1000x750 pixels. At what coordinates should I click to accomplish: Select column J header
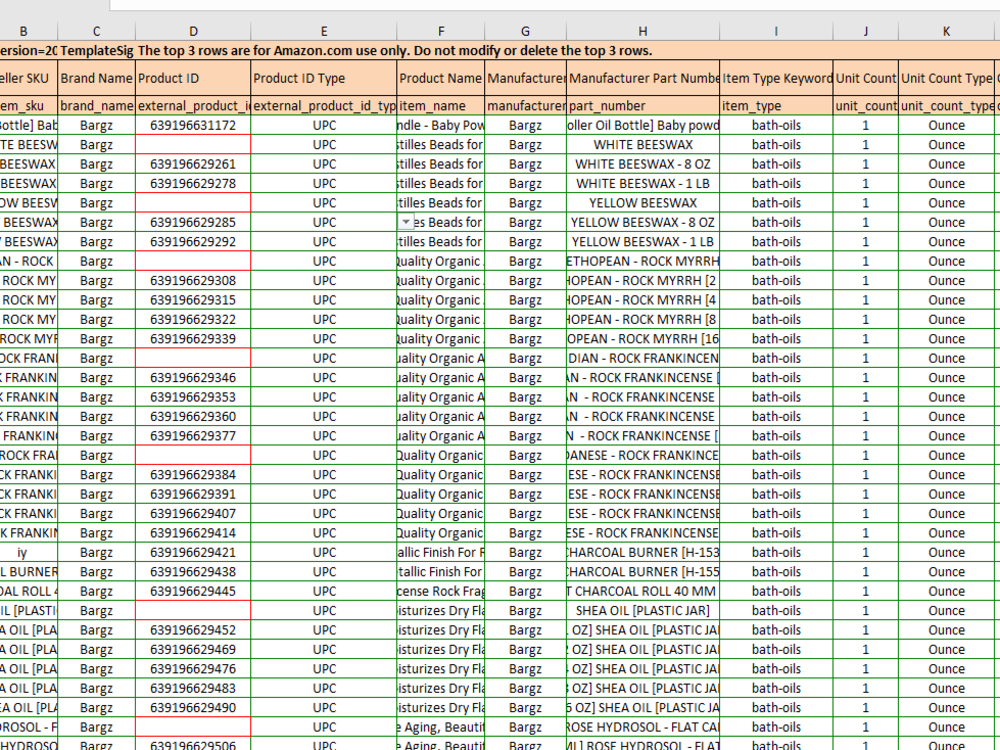[865, 31]
